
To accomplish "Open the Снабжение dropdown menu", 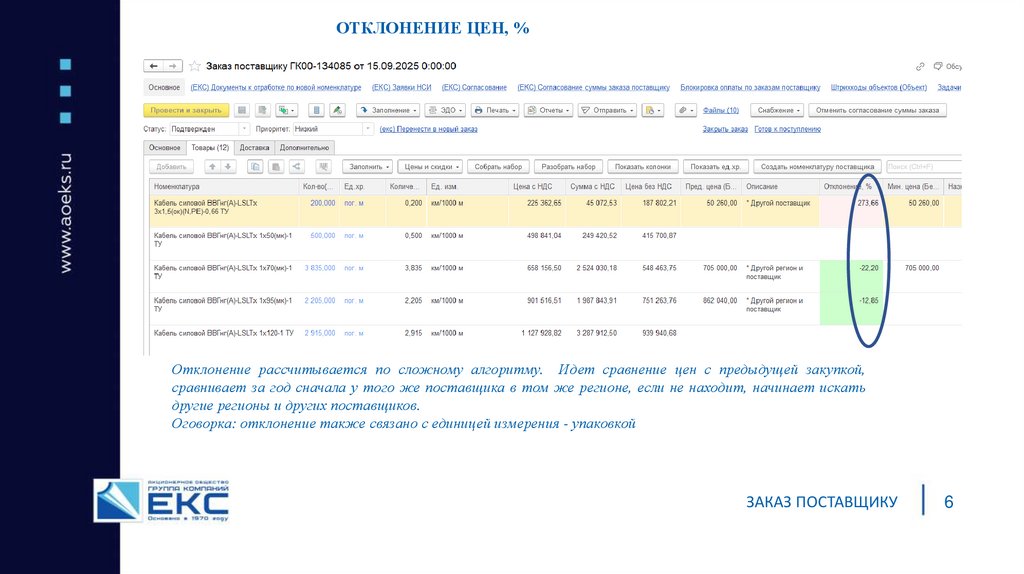I will [x=777, y=110].
